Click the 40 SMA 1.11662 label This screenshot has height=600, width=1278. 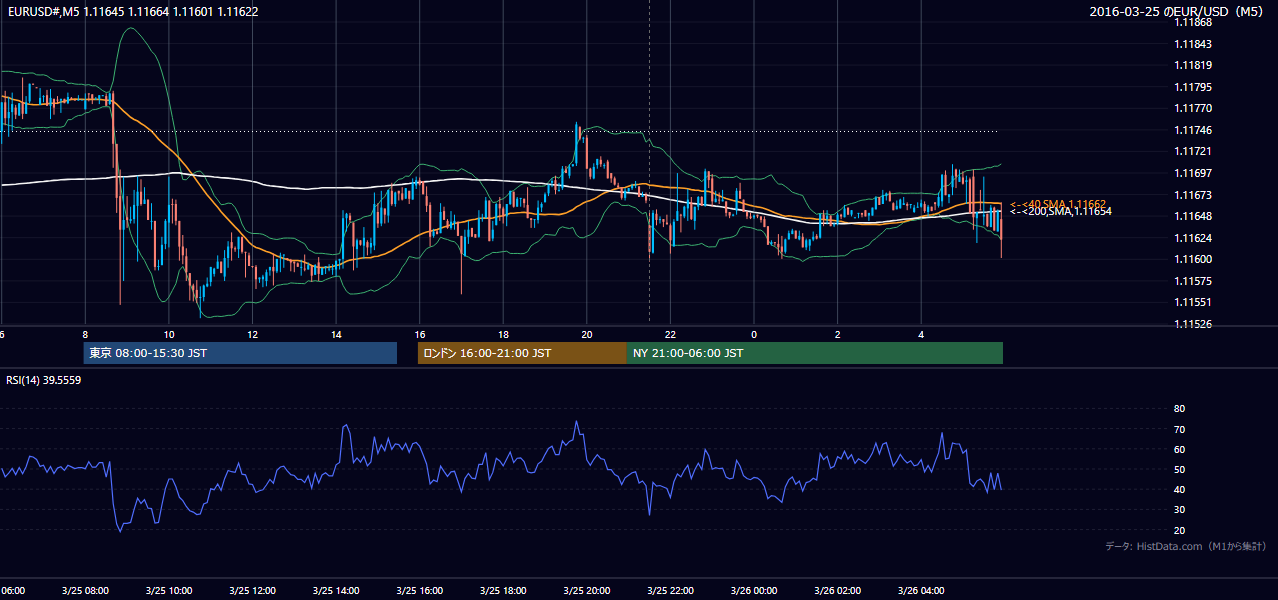[x=1057, y=204]
